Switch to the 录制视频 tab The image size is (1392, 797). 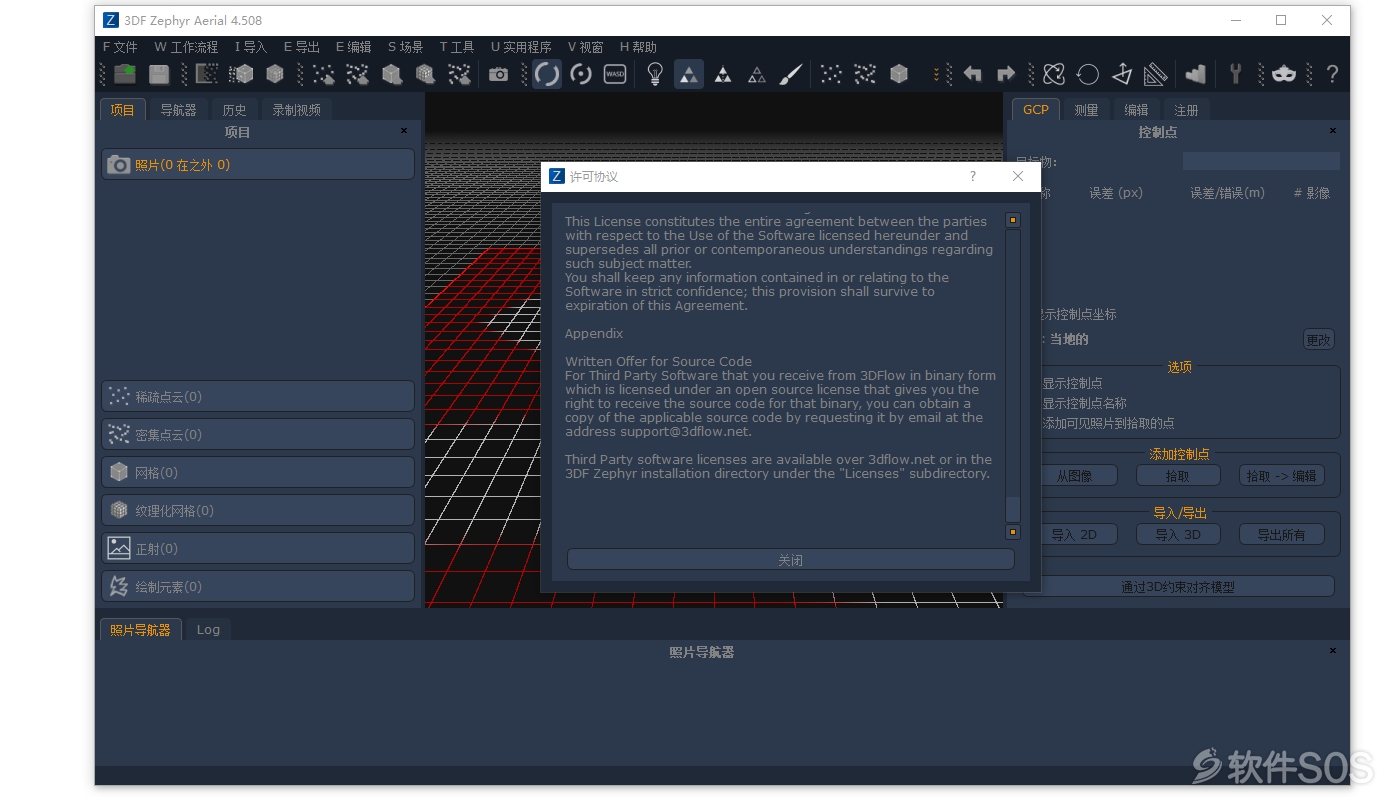click(x=297, y=110)
